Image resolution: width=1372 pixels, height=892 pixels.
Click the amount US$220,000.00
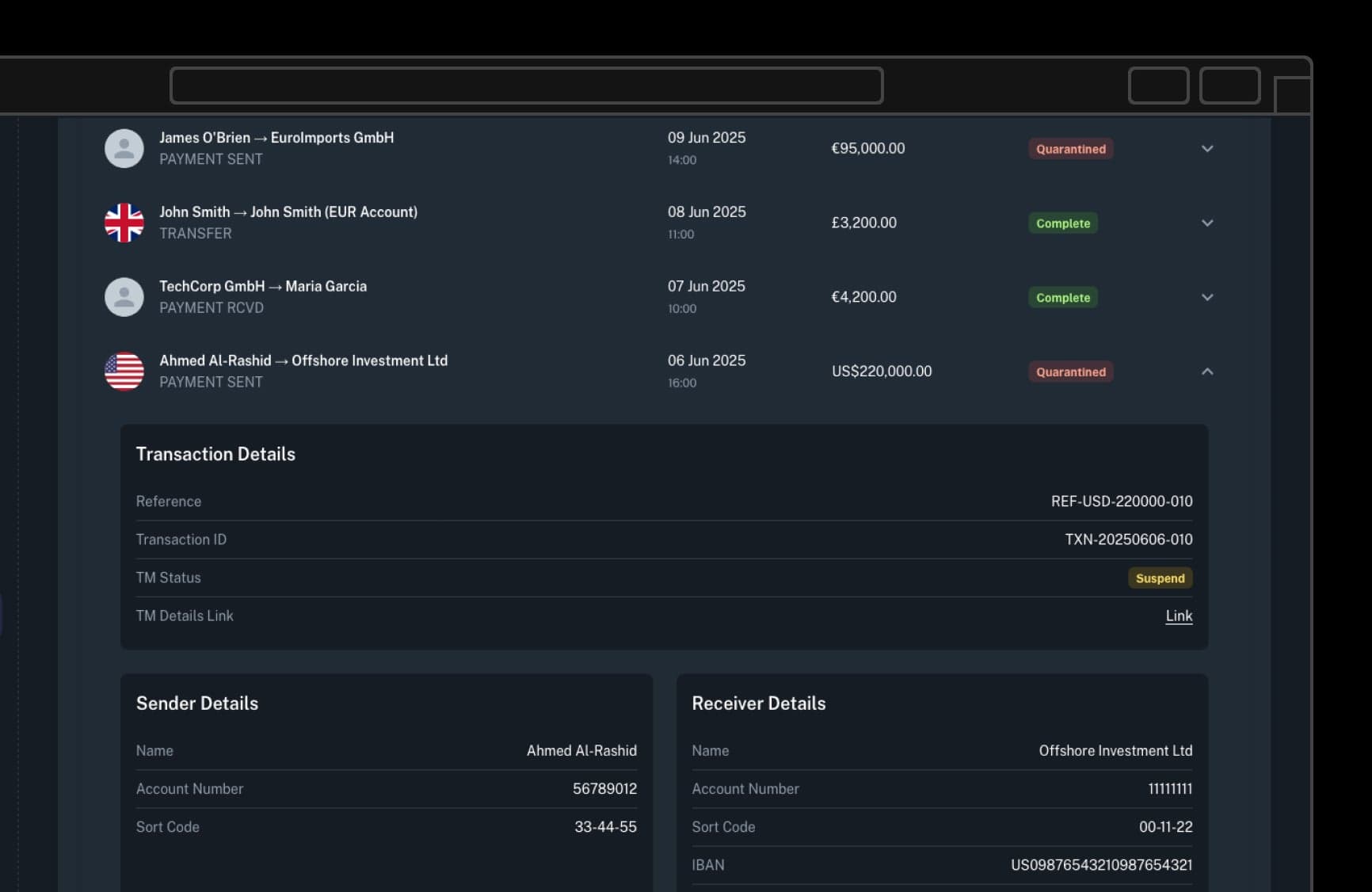point(882,372)
